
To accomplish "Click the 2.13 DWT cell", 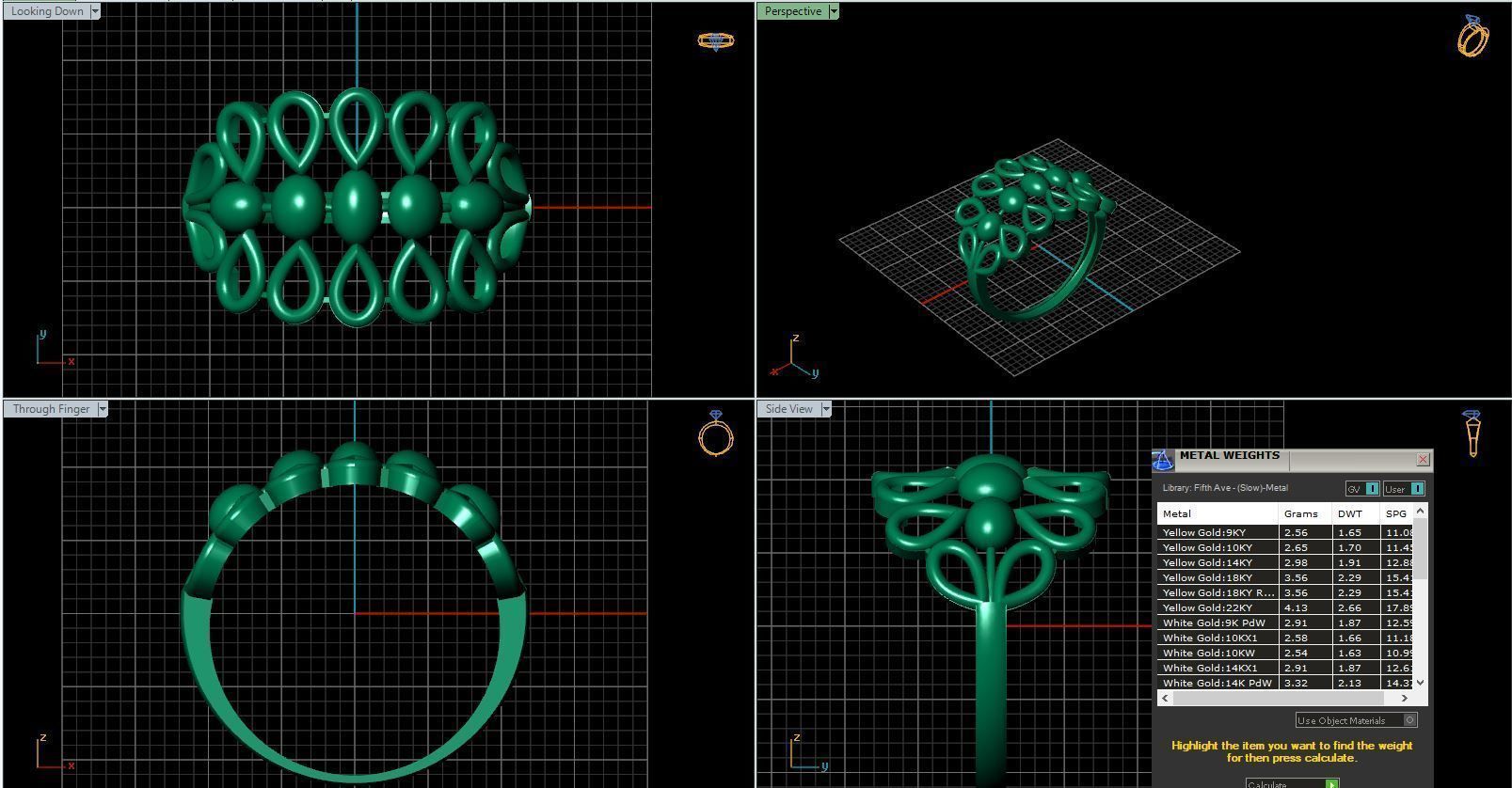I will 1356,683.
